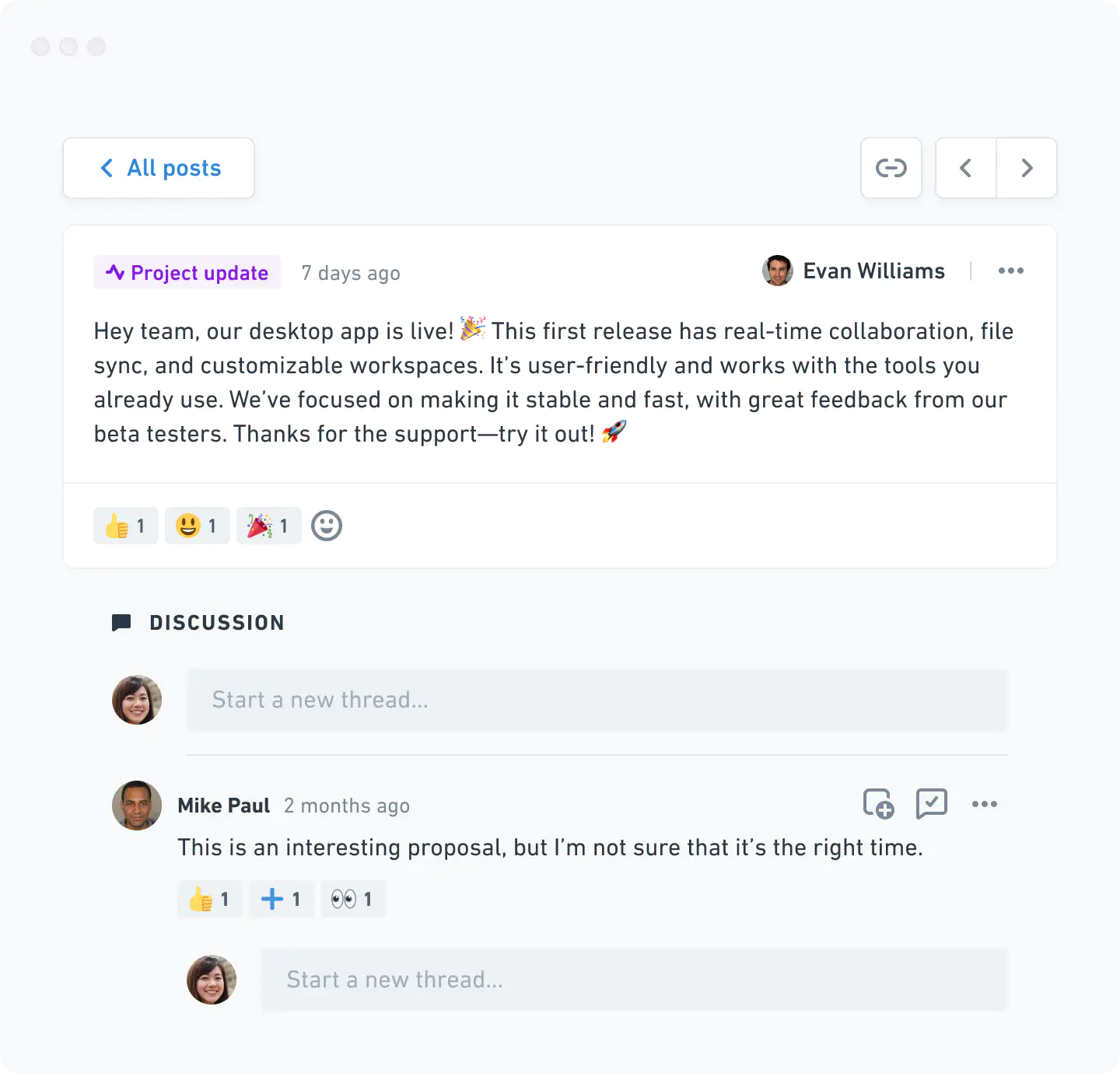Toggle the grinning face reaction on post
The height and width of the screenshot is (1073, 1120).
[x=198, y=526]
